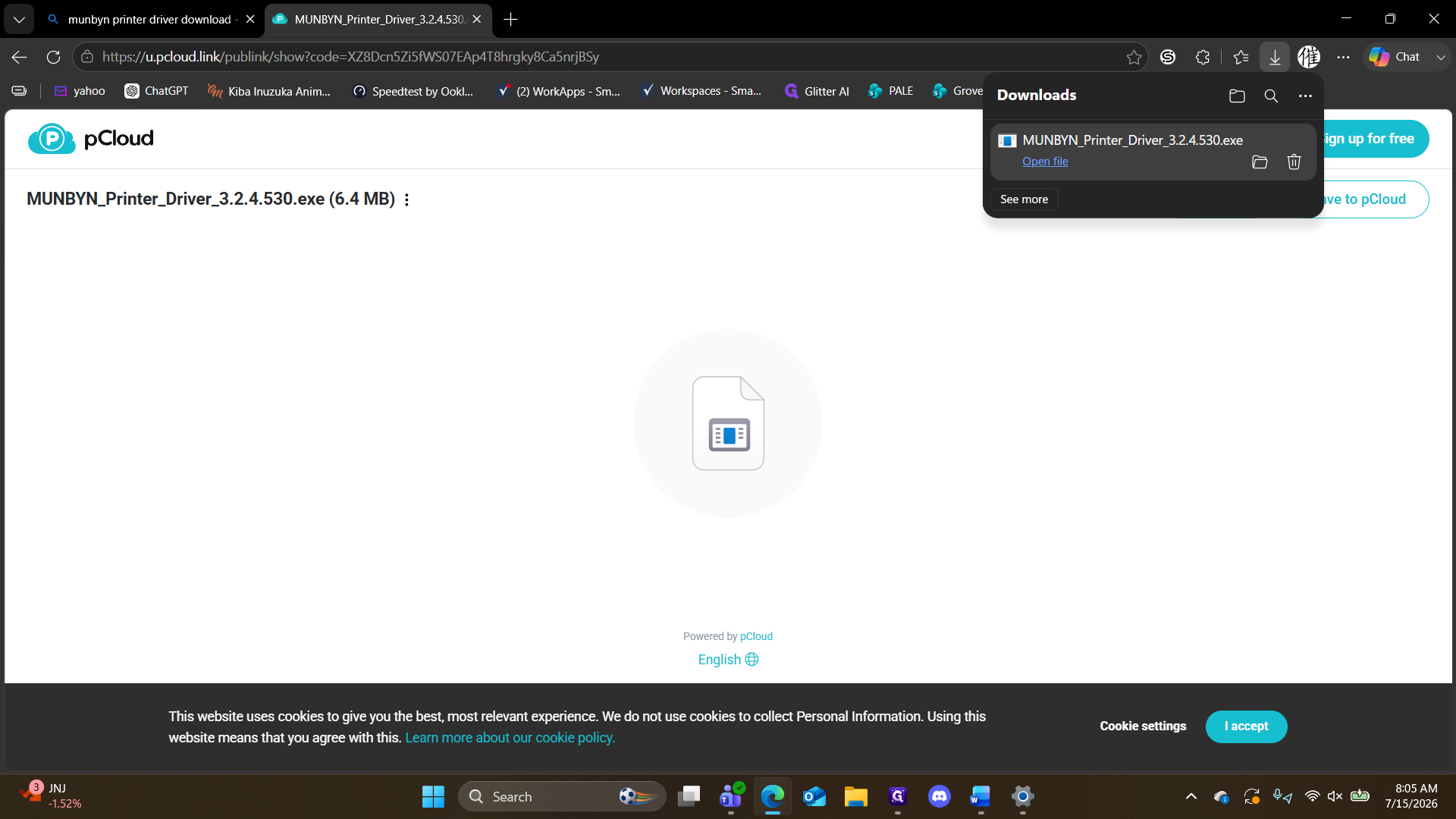
Task: Open the JNJ stock widget
Action: click(x=52, y=796)
